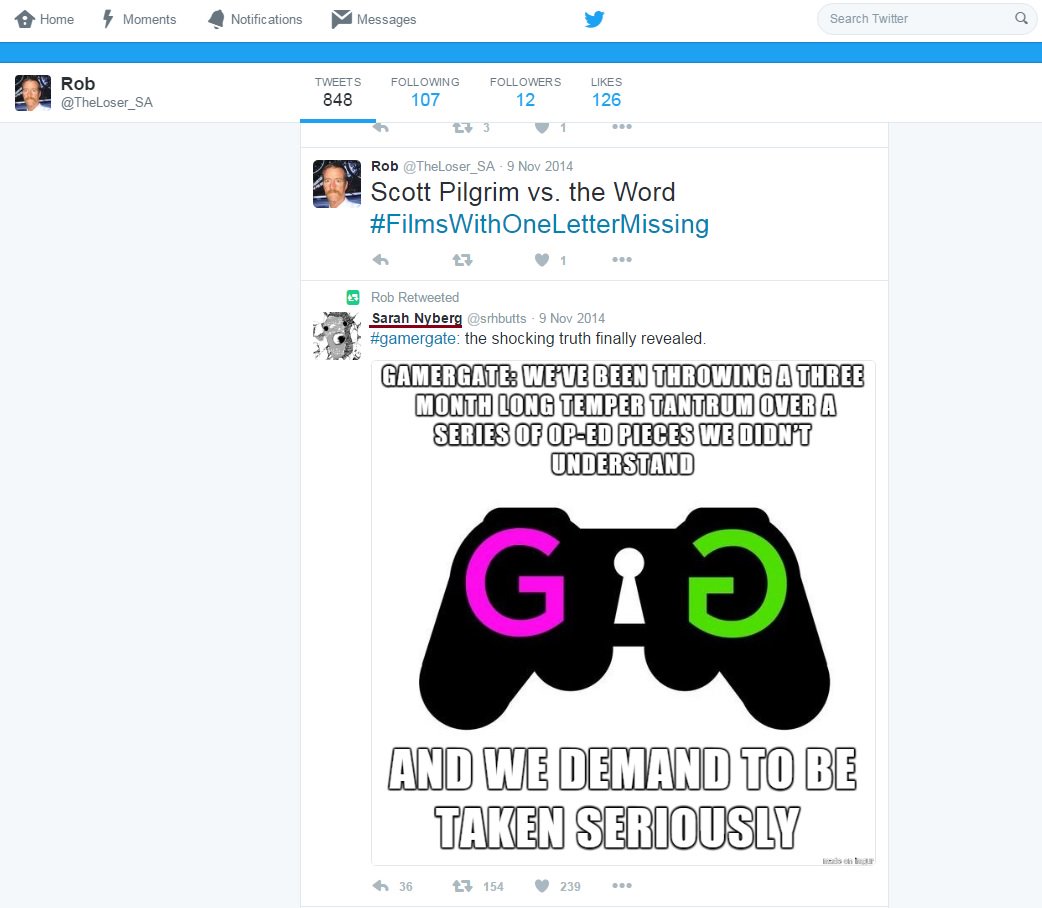Screen dimensions: 1042x908
Task: Focus the Search Twitter field
Action: tap(926, 19)
